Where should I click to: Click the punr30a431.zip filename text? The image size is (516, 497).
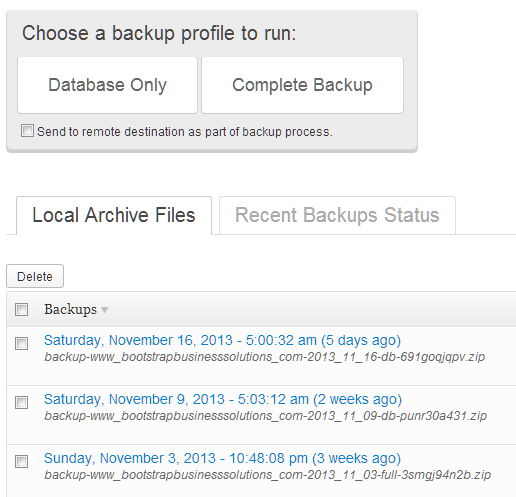266,416
